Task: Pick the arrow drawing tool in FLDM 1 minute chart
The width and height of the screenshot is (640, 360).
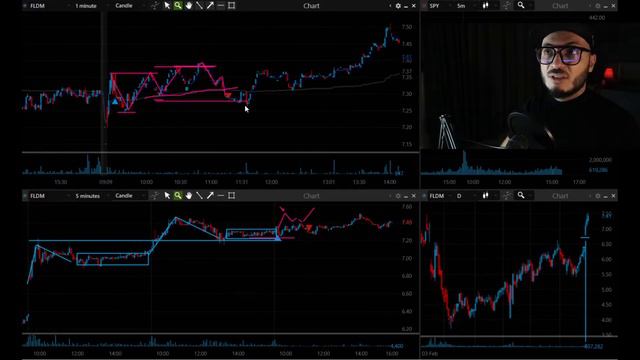Action: pos(210,6)
